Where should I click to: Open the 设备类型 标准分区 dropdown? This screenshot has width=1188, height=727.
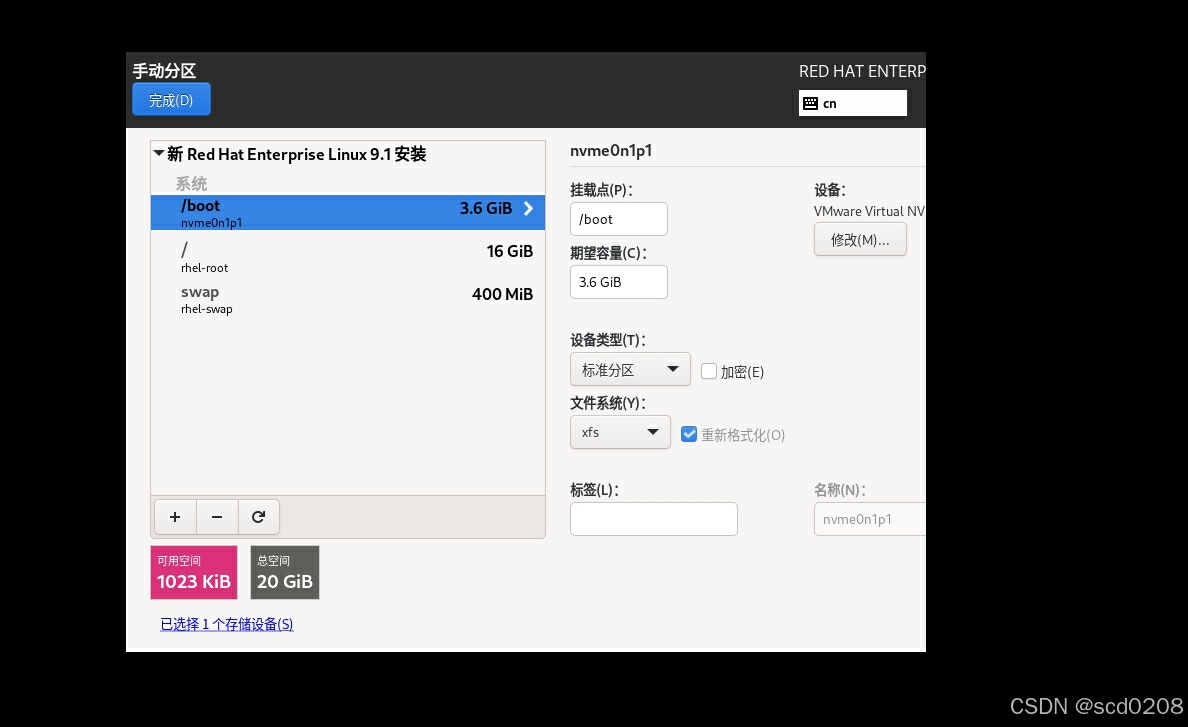click(x=630, y=370)
